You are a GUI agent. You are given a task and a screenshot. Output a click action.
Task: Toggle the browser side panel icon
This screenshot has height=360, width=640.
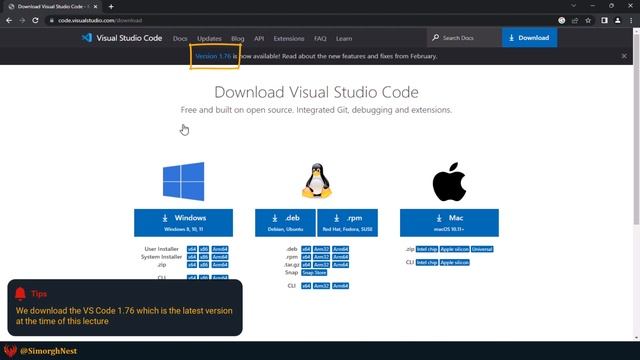point(604,20)
